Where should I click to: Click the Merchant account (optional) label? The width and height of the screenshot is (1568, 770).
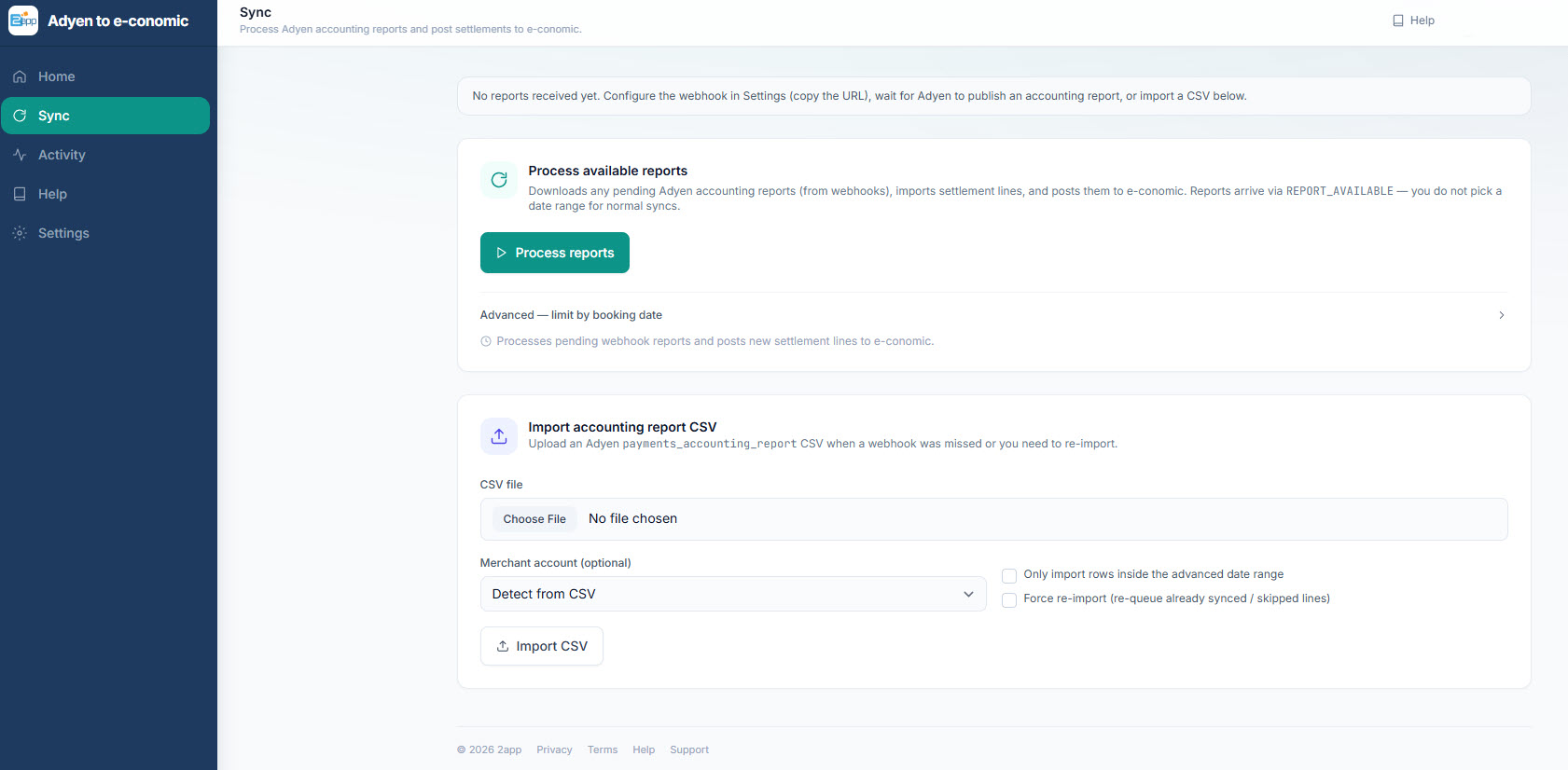556,563
